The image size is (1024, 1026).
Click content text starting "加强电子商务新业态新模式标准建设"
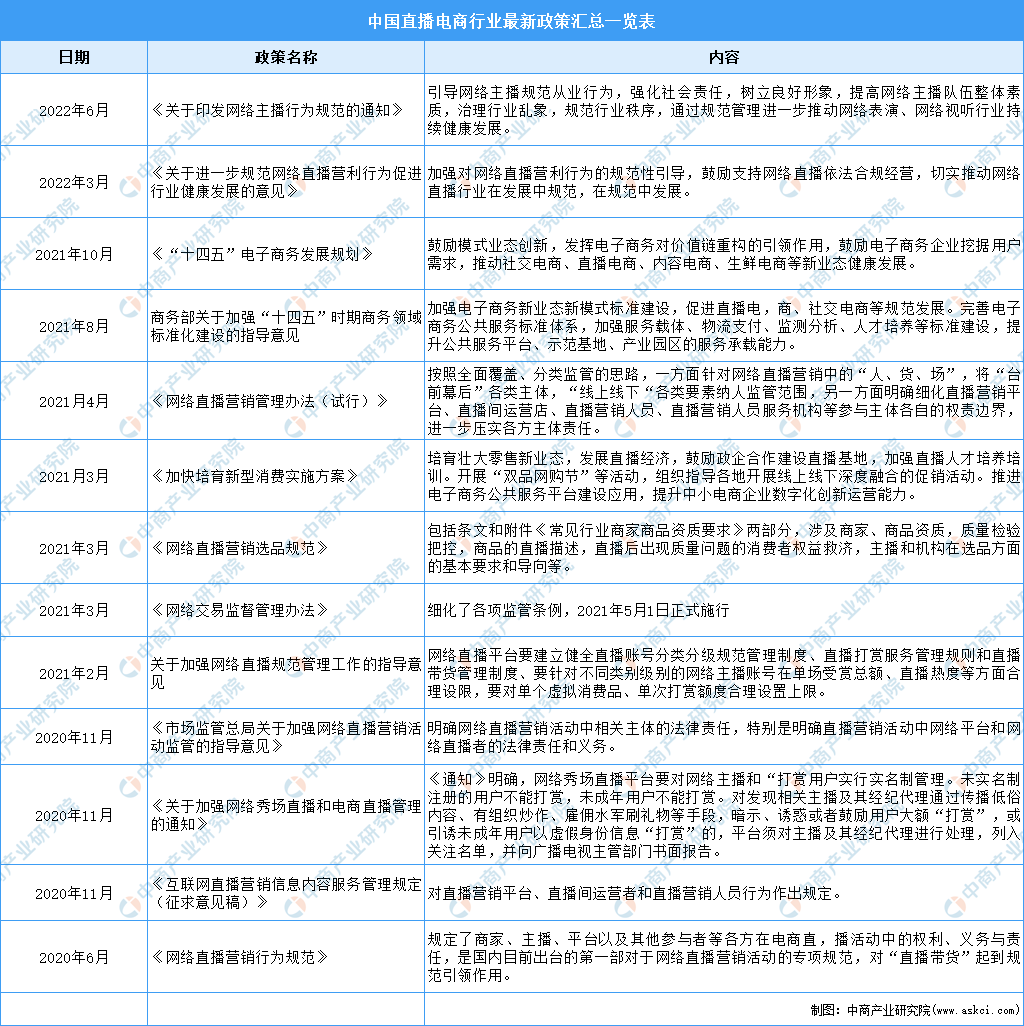[x=724, y=326]
